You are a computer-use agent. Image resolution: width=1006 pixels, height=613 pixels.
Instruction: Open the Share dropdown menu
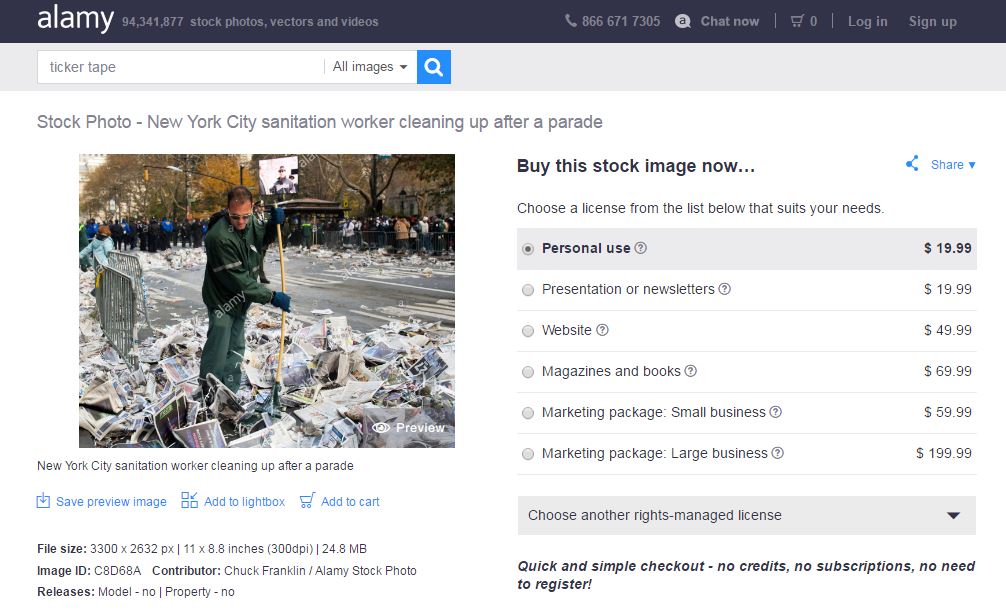pyautogui.click(x=952, y=165)
